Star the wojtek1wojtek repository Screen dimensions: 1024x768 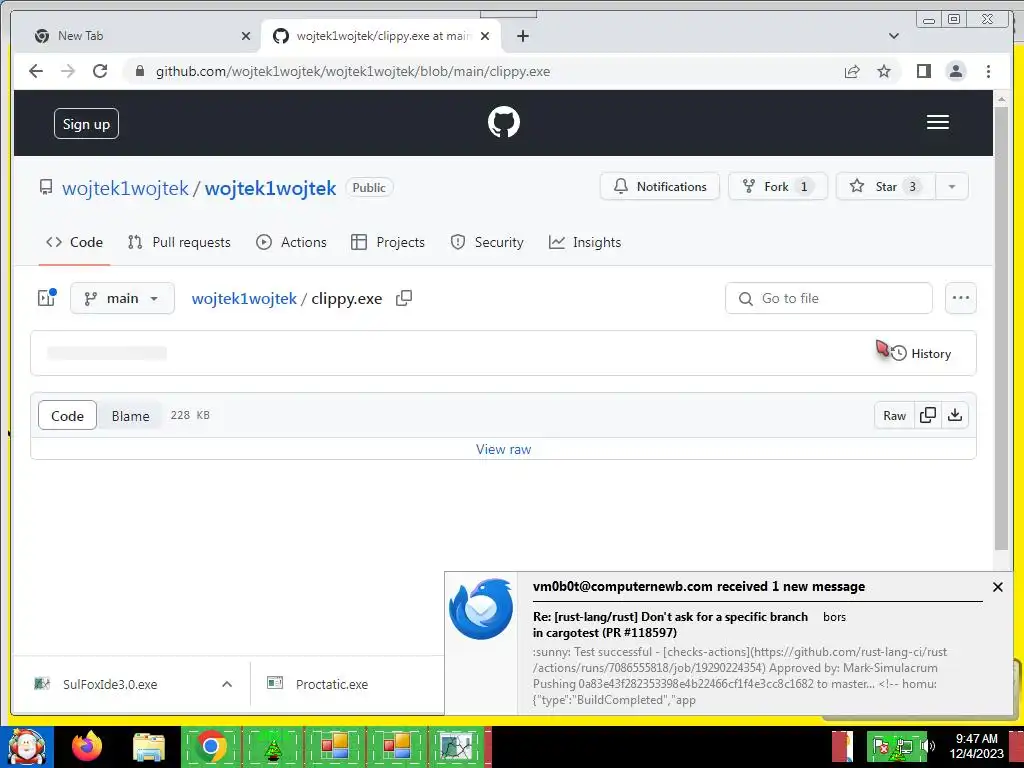pyautogui.click(x=886, y=187)
